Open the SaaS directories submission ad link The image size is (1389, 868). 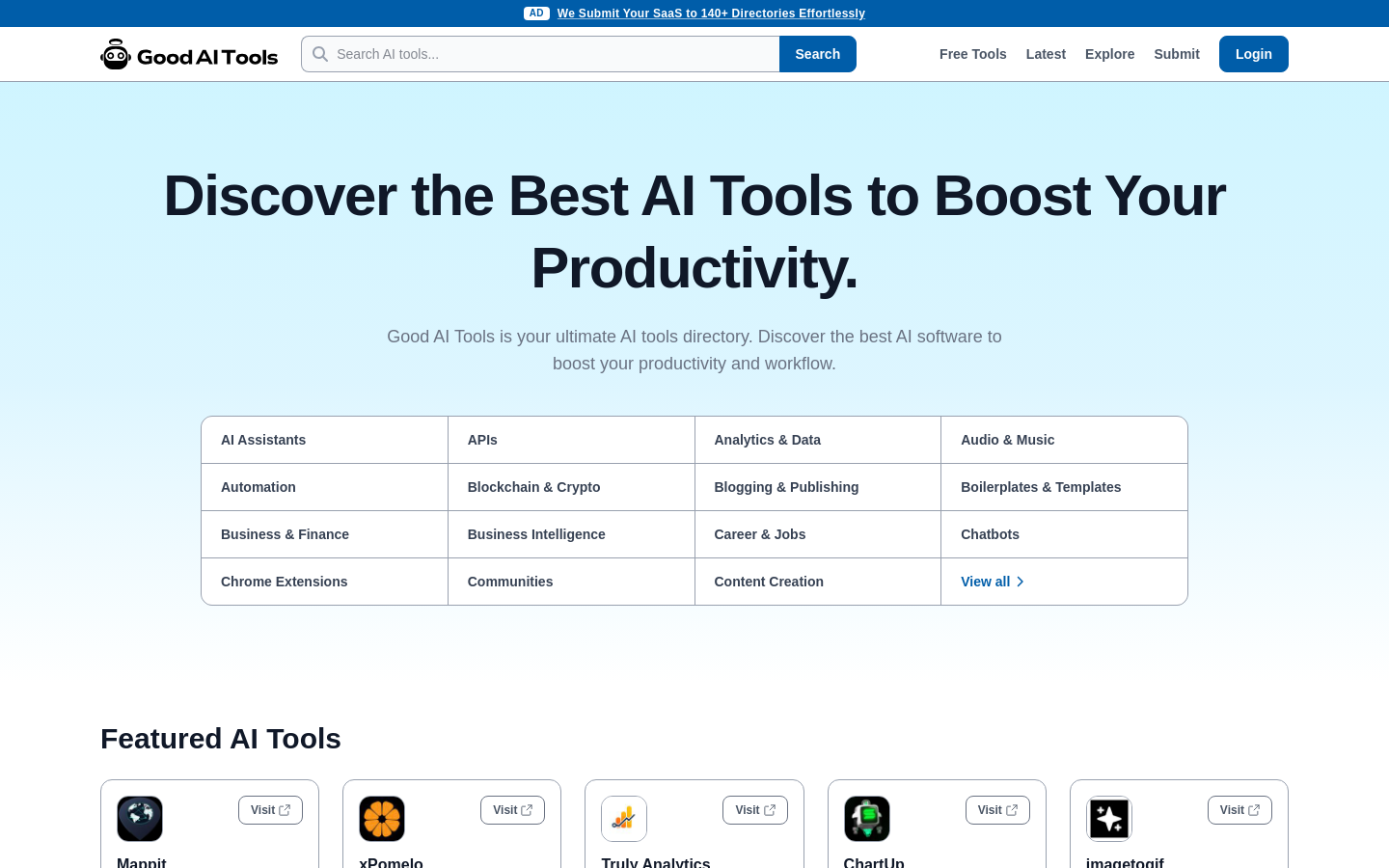tap(711, 14)
